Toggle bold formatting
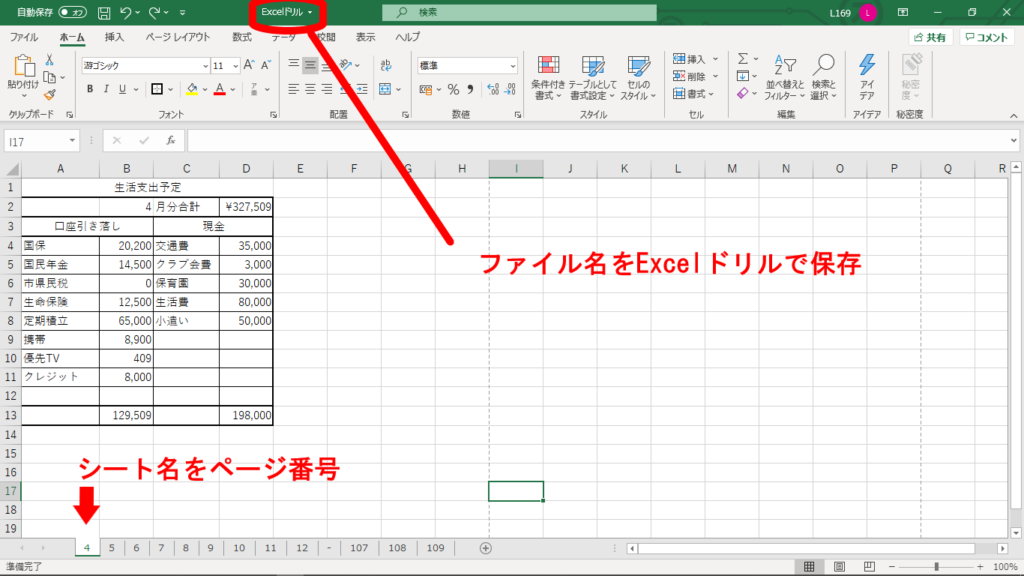The image size is (1024, 576). tap(90, 89)
